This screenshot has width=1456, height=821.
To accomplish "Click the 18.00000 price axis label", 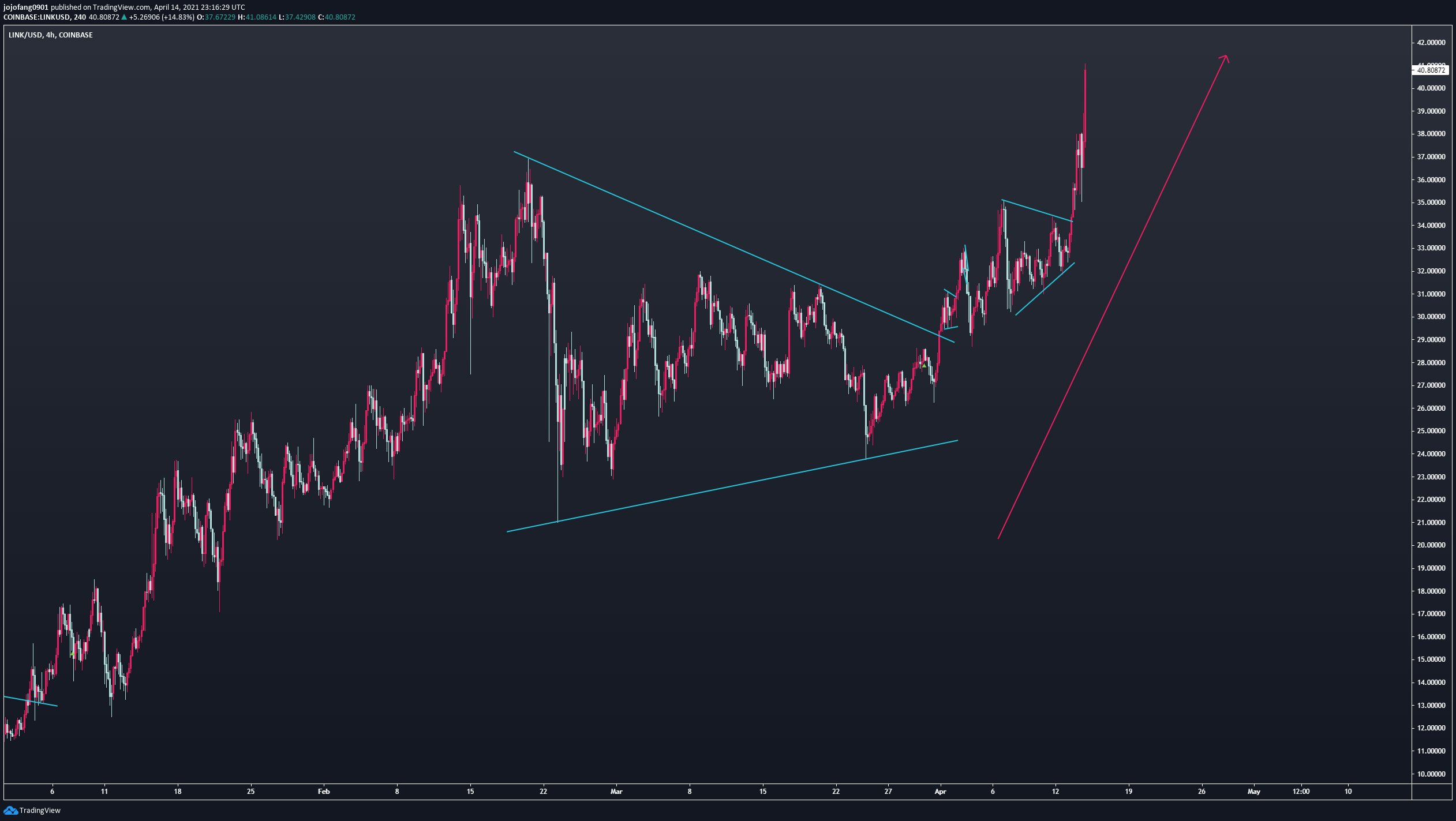I will click(x=1431, y=591).
